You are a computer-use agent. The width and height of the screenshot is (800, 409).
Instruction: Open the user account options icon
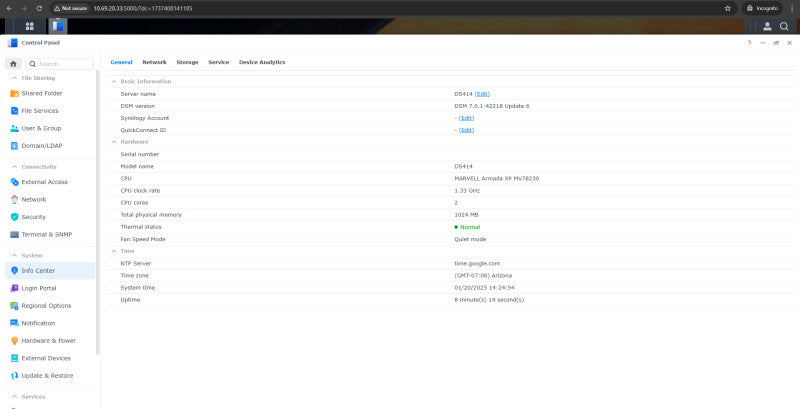(x=767, y=26)
